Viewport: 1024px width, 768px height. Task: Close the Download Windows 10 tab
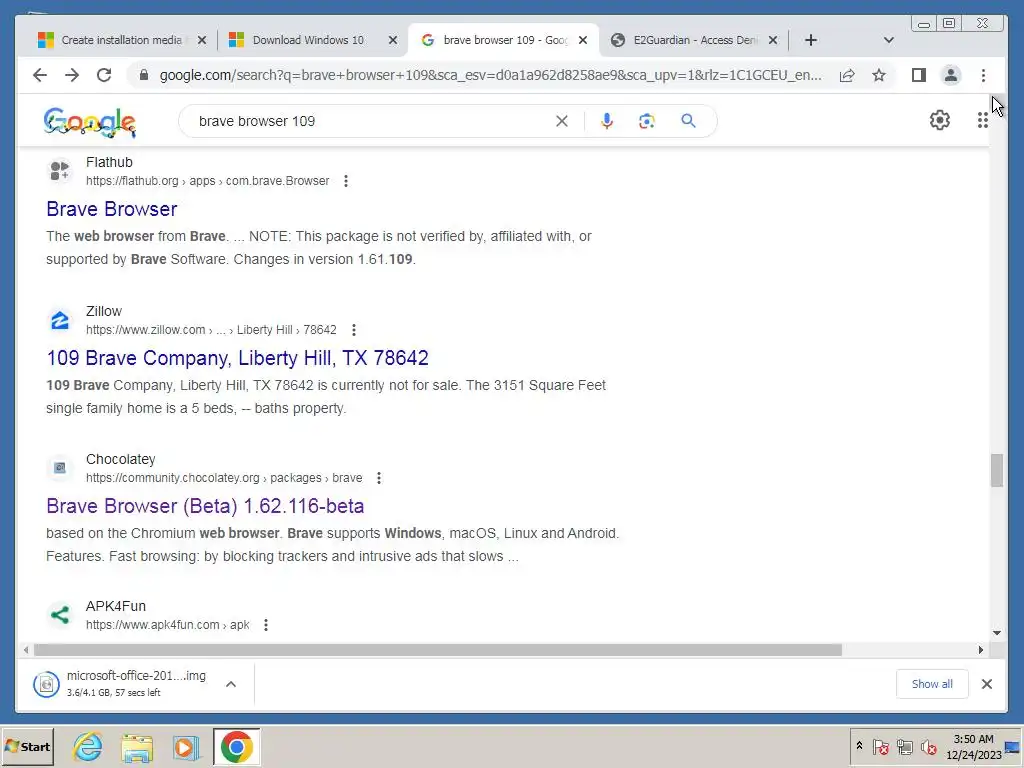[x=392, y=40]
